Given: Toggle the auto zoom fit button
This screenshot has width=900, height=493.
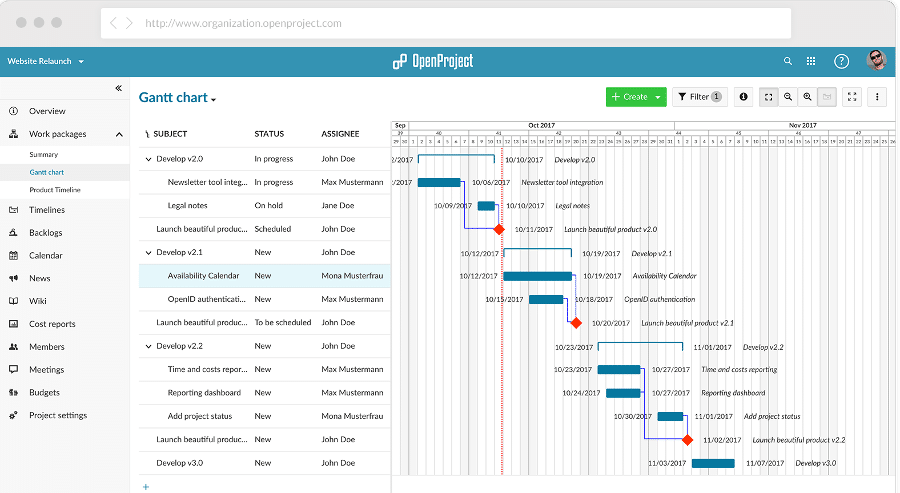Looking at the screenshot, I should coord(768,97).
